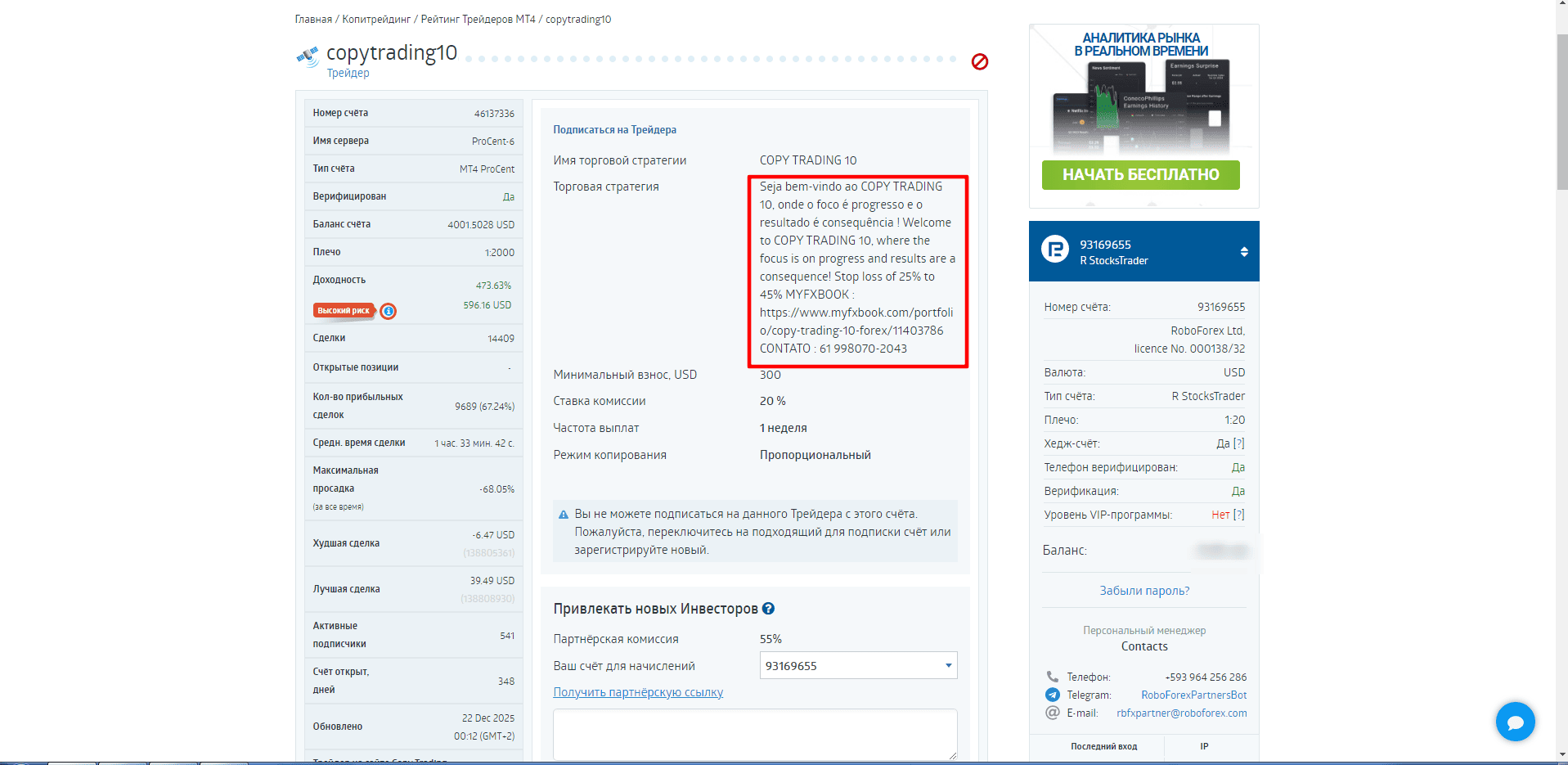
Task: Select the Последний вход tab
Action: (x=1103, y=746)
